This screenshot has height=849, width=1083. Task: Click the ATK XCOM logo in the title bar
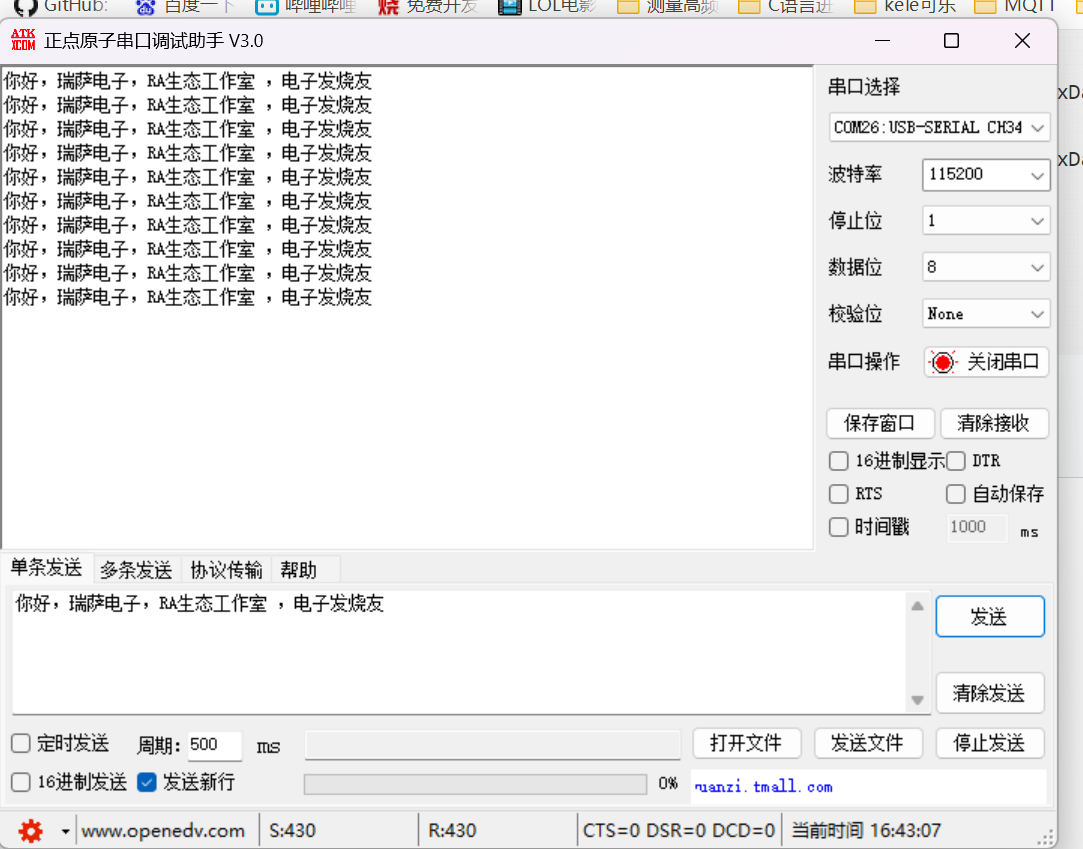click(x=23, y=40)
